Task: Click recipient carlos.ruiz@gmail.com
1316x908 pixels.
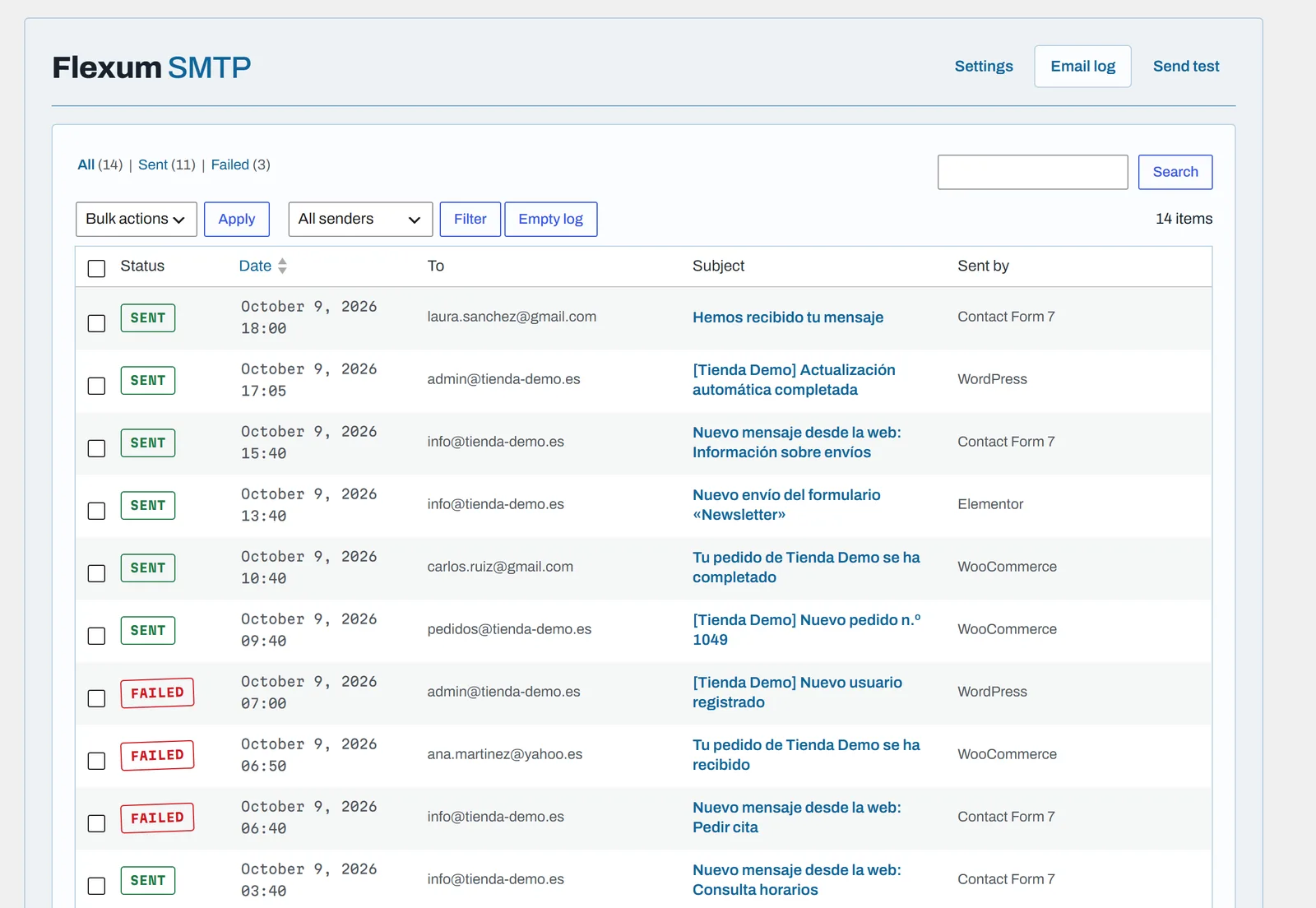Action: (x=500, y=567)
